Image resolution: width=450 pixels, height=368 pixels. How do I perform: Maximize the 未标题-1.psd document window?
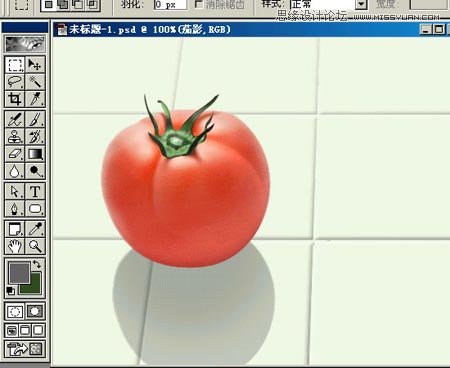(x=439, y=30)
